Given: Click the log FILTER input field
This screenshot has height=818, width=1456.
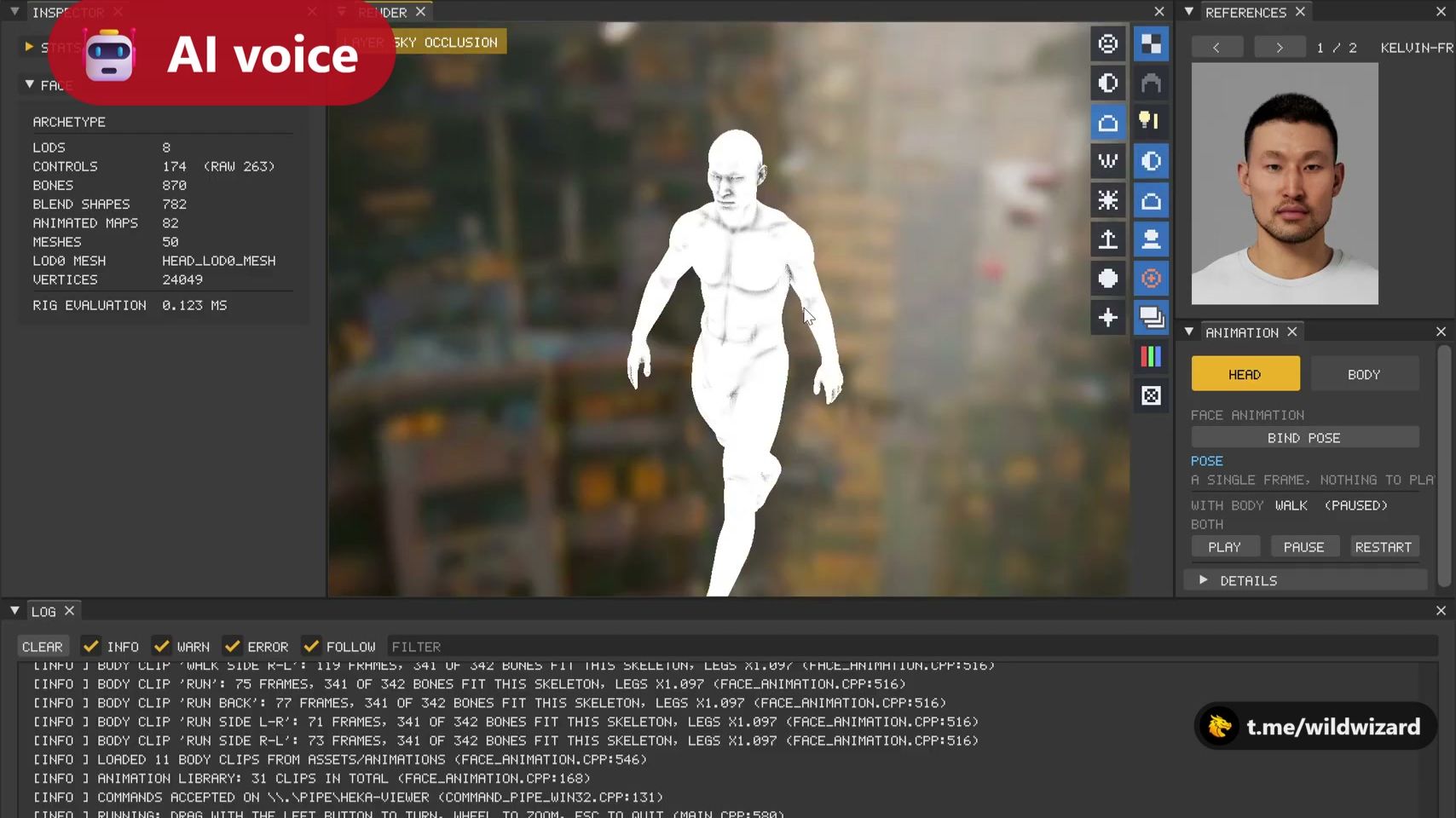Looking at the screenshot, I should [912, 646].
